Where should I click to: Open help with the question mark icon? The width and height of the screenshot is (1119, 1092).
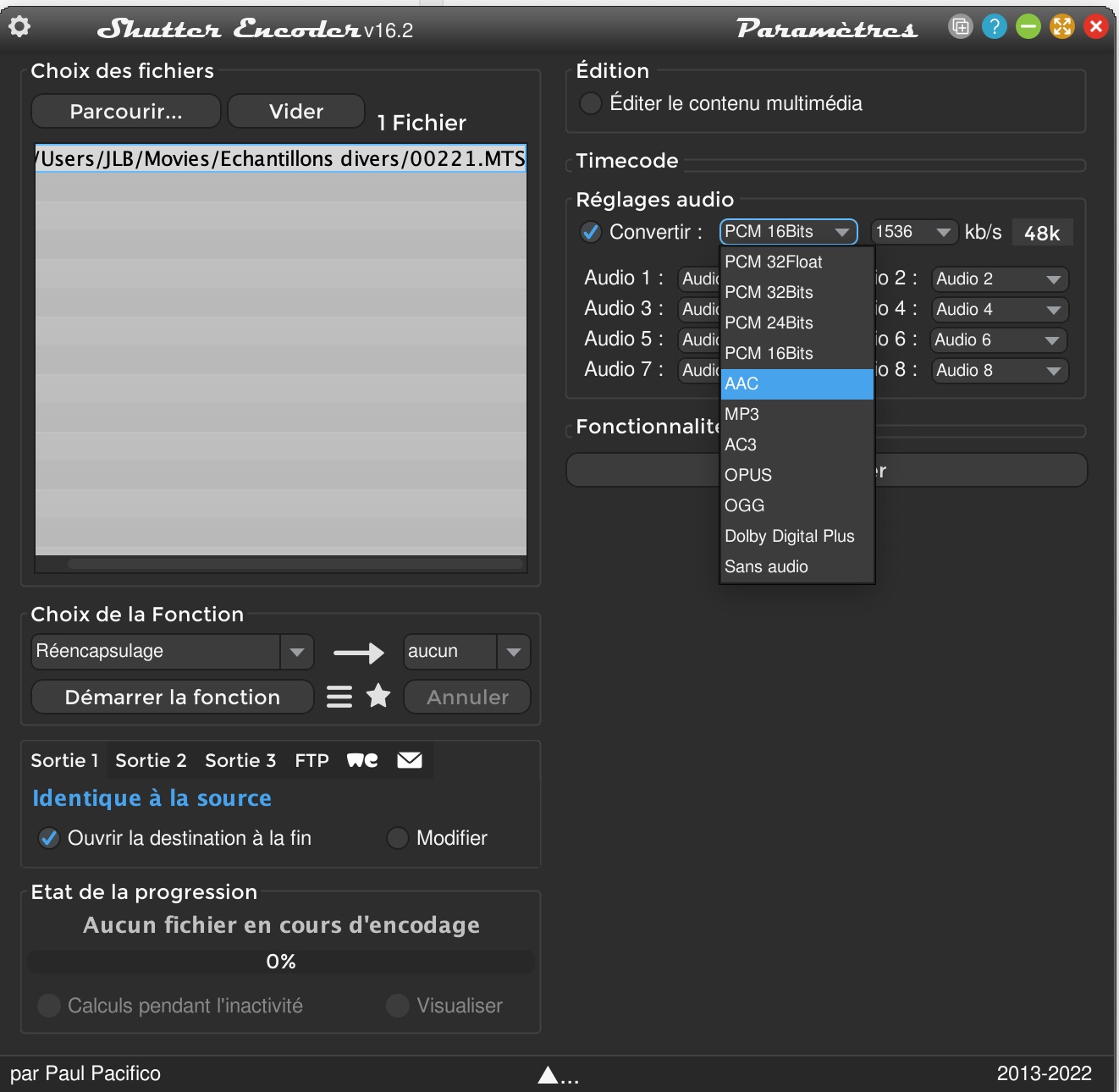(994, 27)
